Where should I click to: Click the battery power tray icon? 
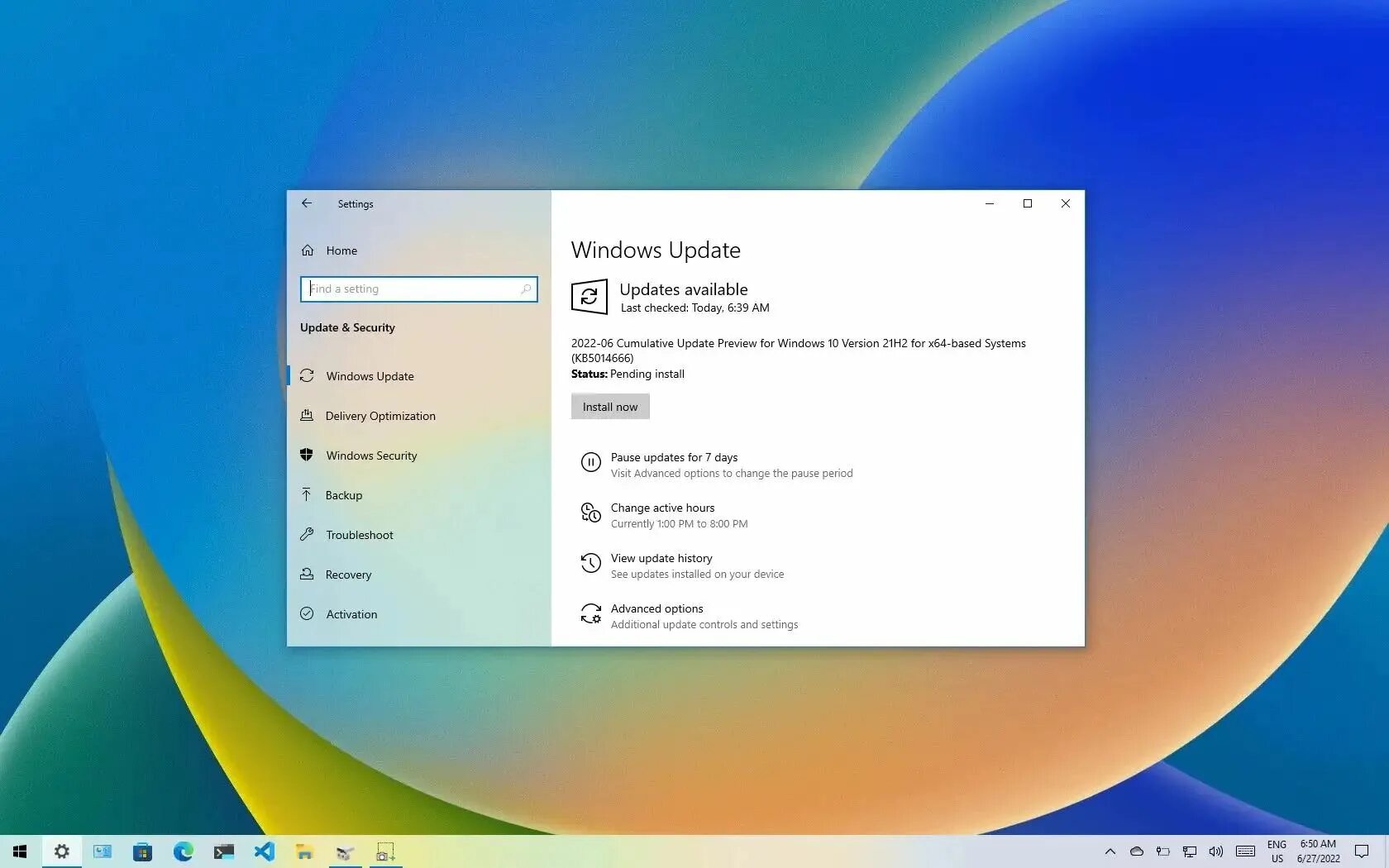pyautogui.click(x=1163, y=851)
